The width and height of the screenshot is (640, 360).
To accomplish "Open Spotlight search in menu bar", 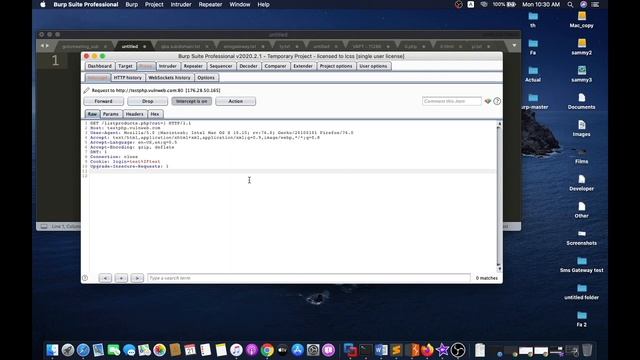I will pyautogui.click(x=570, y=4).
